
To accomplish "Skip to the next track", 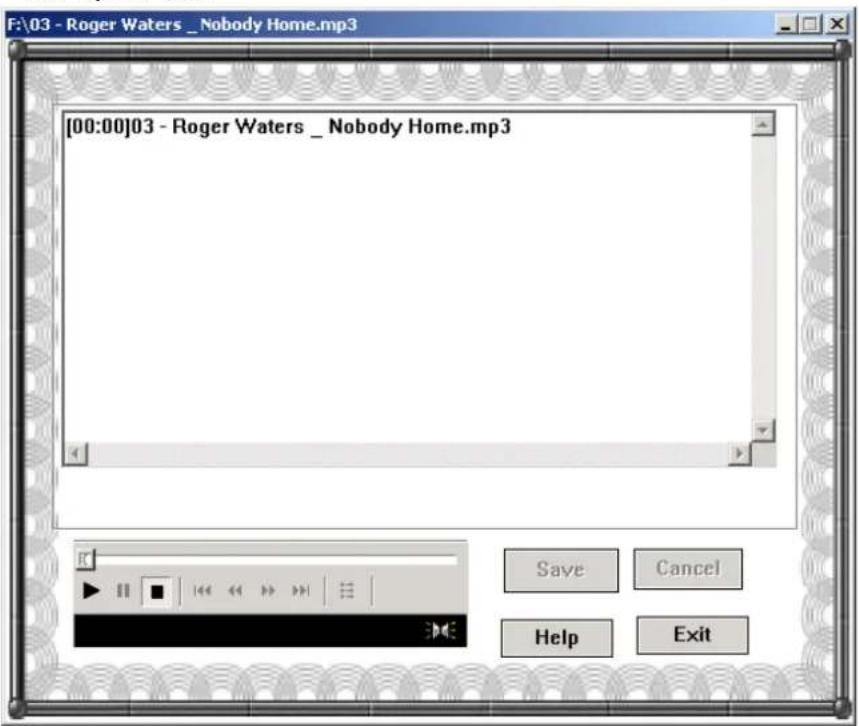I will (301, 591).
